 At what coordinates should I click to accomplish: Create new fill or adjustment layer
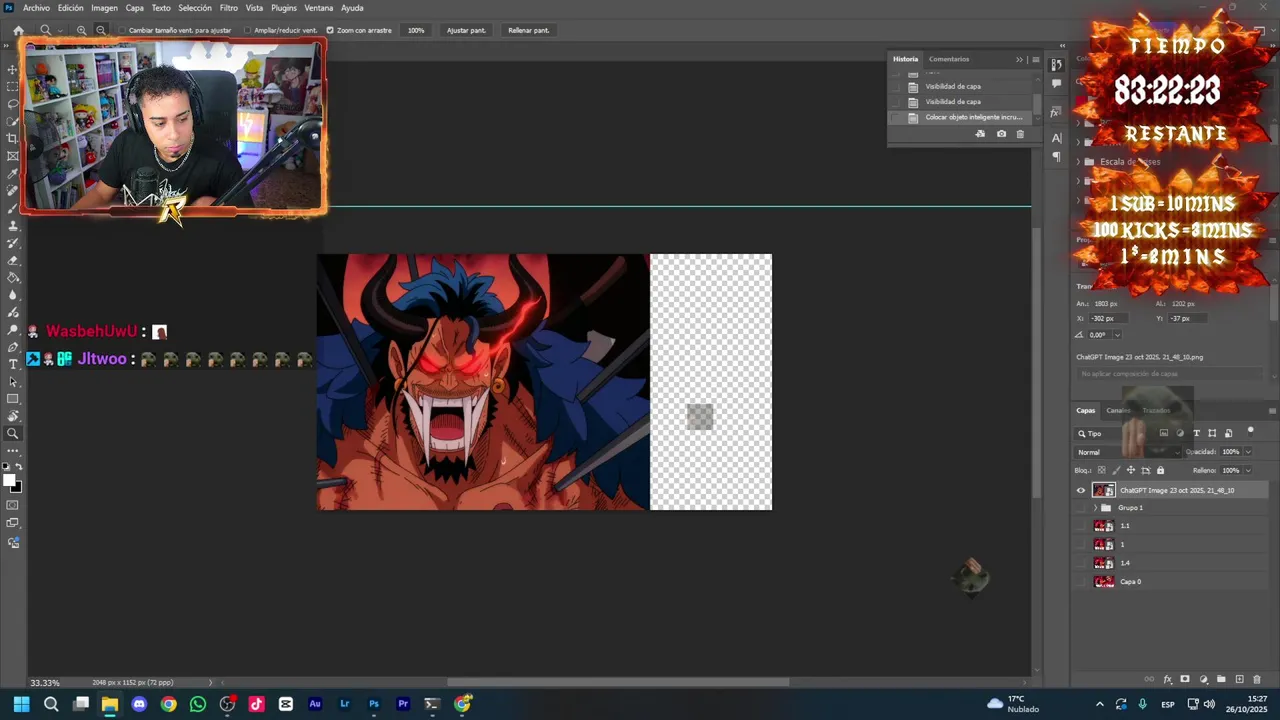point(1203,679)
